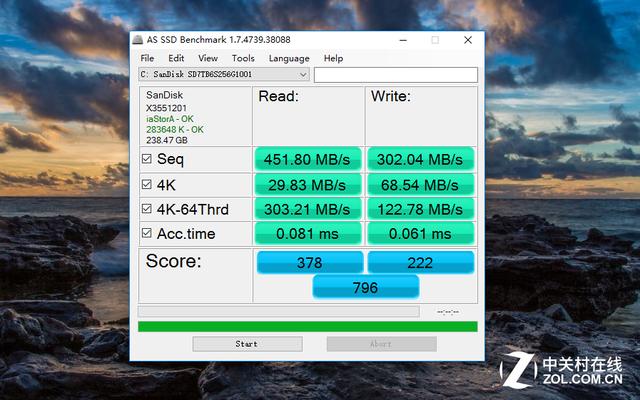Toggle the 4K-64Thrd test checkbox
The width and height of the screenshot is (640, 400).
pyautogui.click(x=147, y=209)
